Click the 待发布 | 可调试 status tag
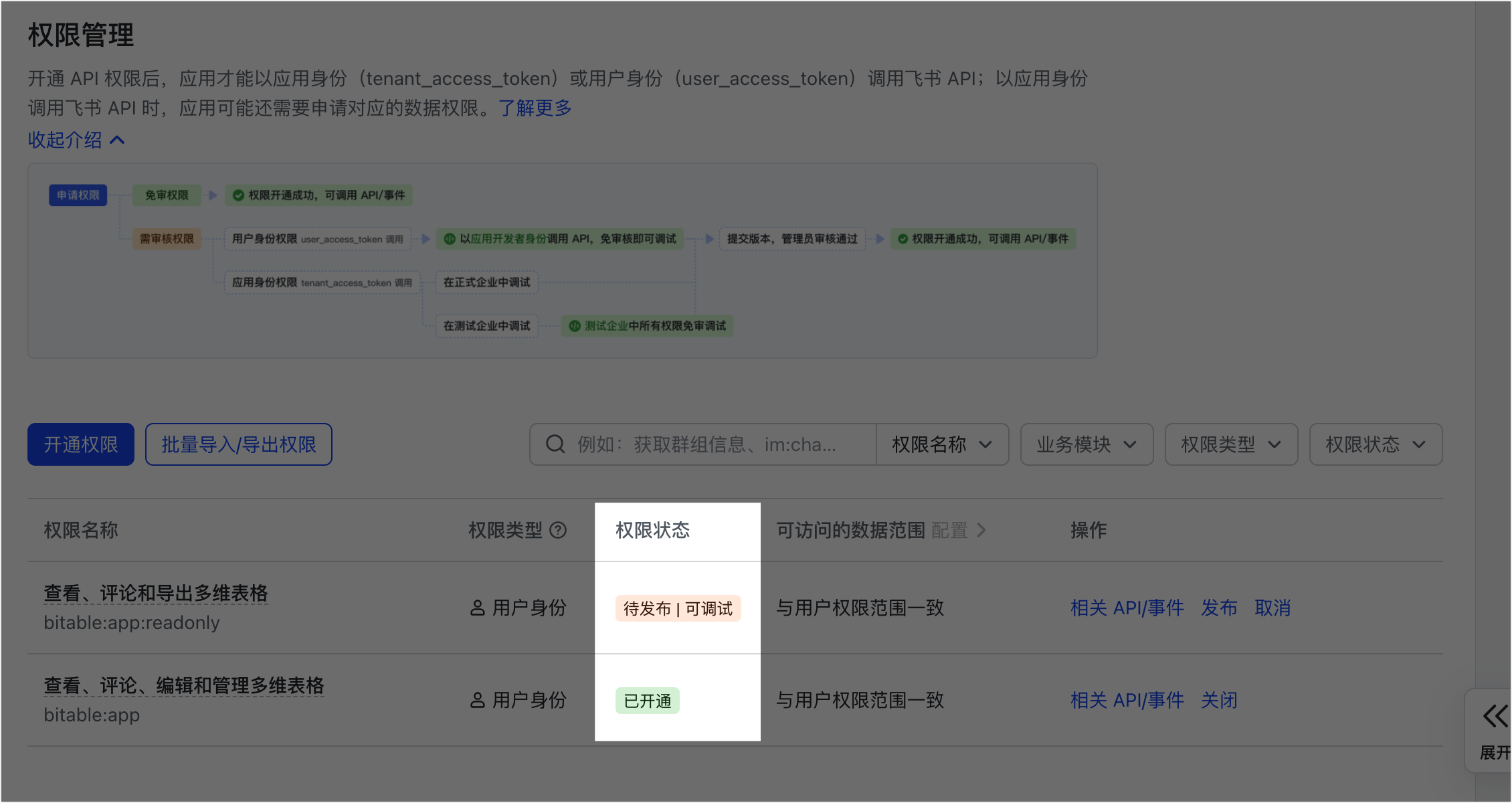 coord(678,608)
